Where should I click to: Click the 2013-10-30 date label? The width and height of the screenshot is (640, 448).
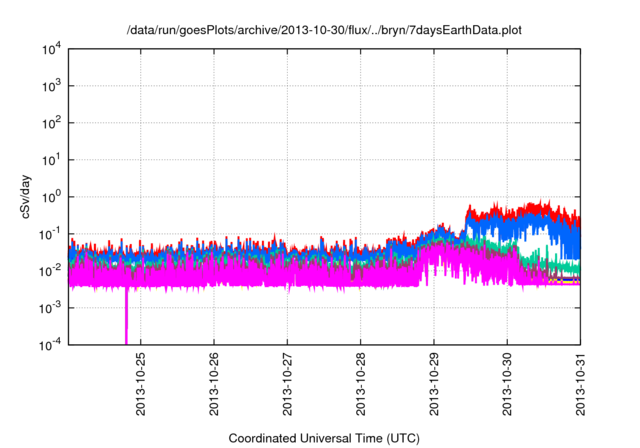507,384
